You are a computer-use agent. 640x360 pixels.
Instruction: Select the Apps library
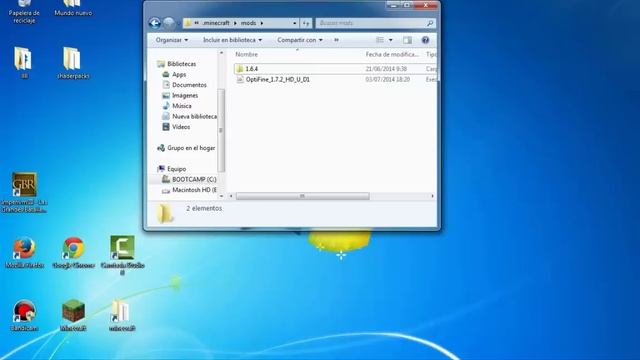[x=179, y=75]
